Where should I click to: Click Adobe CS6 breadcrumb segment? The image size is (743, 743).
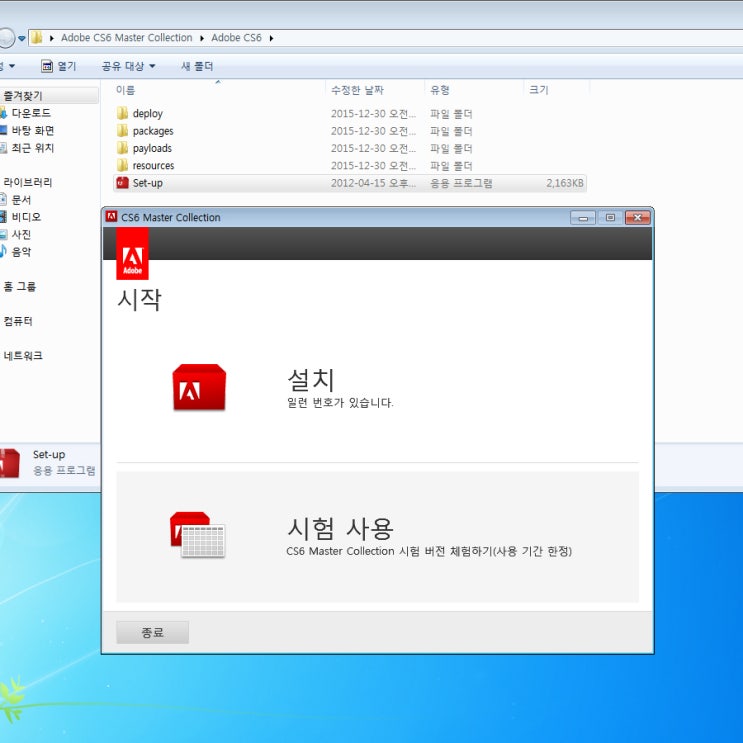236,37
